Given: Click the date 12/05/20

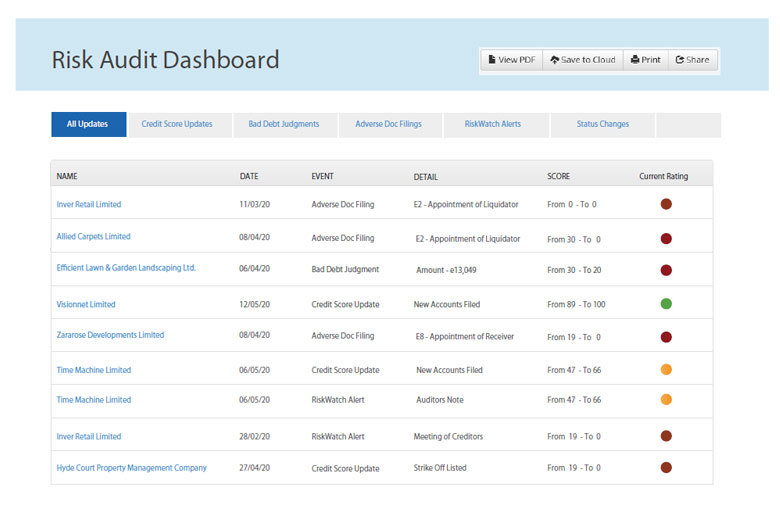Looking at the screenshot, I should [255, 304].
